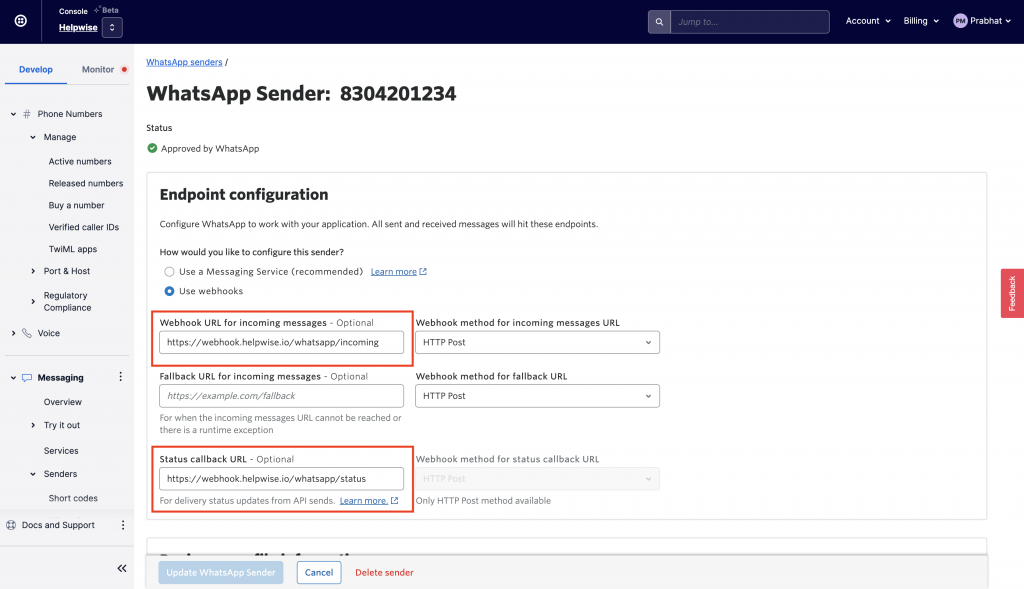
Task: Expand the Voice section chevron
Action: tap(13, 333)
